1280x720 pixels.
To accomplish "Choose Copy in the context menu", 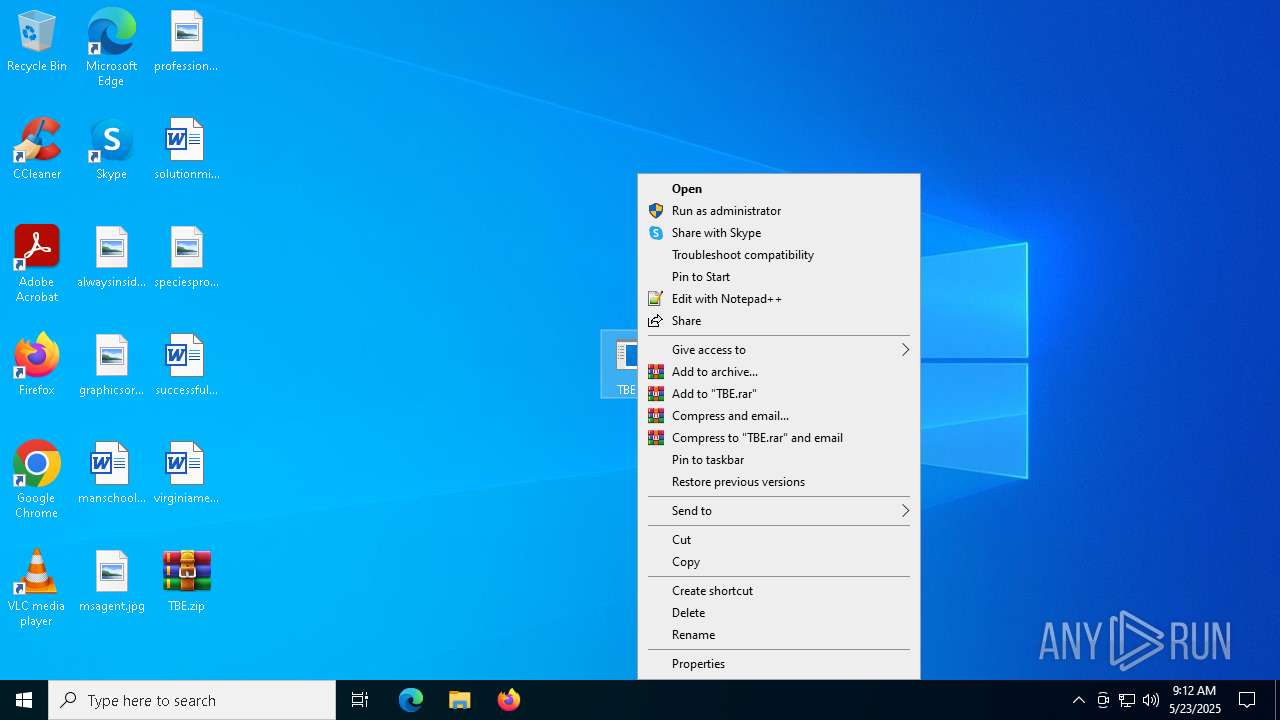I will click(x=779, y=562).
